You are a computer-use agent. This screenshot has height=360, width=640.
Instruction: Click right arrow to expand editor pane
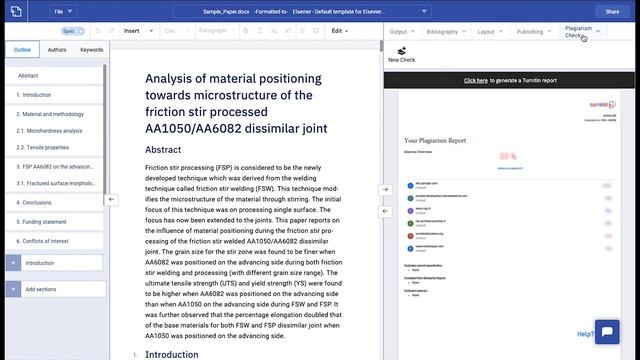385,190
